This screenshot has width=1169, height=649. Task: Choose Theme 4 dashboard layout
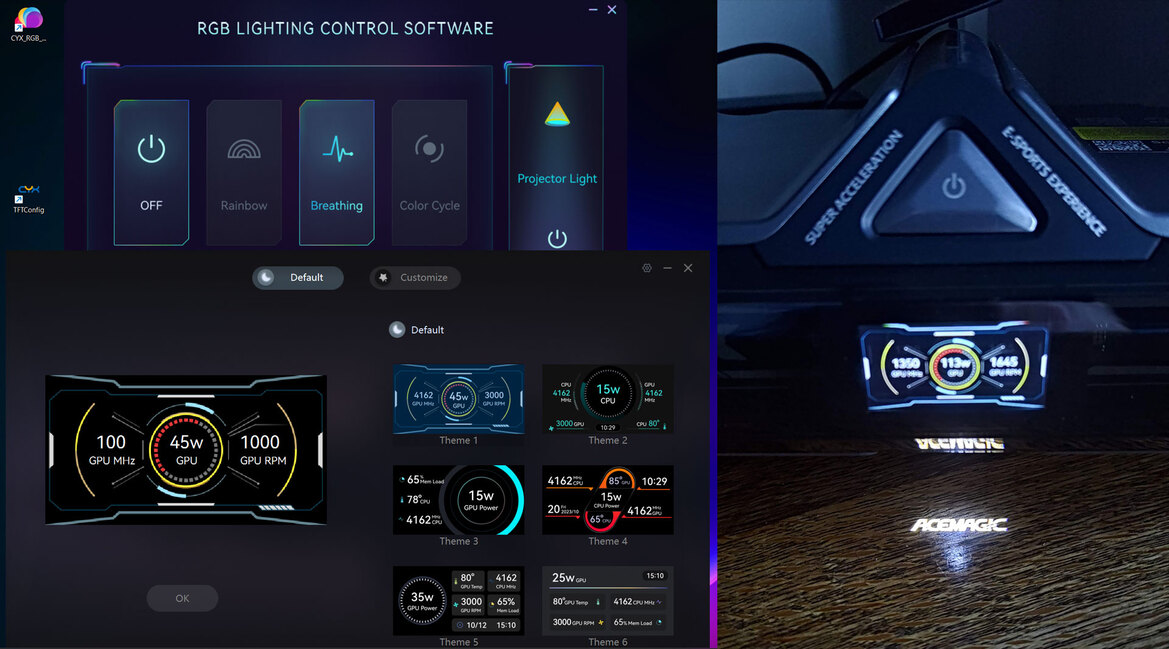click(x=607, y=499)
